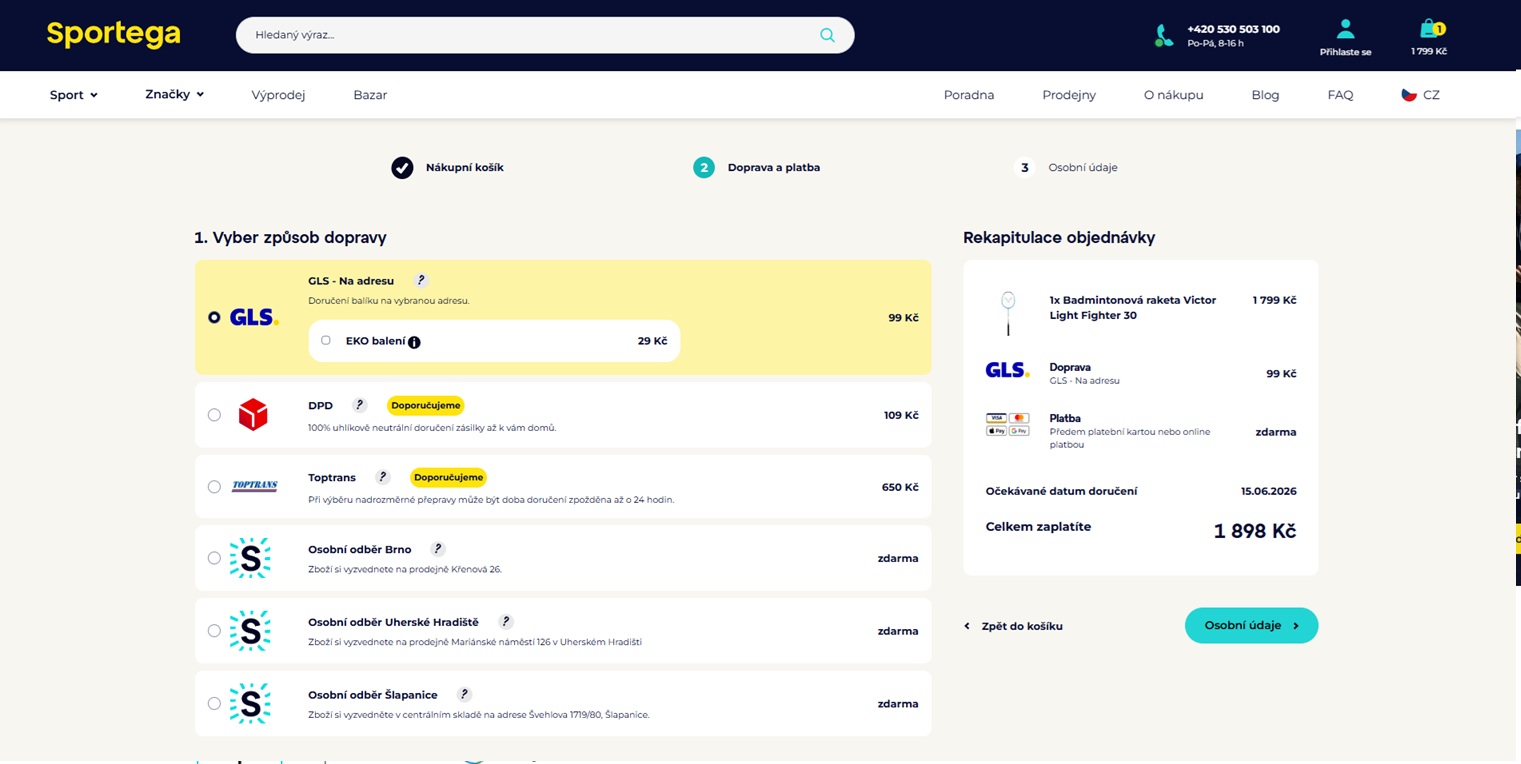Screen dimensions: 1521x764
Task: Click the GLS logo in order summary
Action: pos(1007,370)
